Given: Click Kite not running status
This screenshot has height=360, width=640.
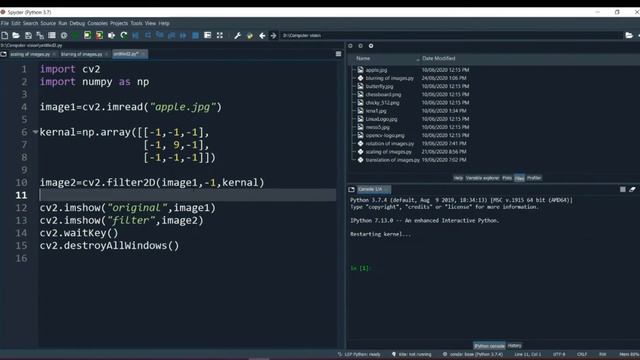Looking at the screenshot, I should point(411,354).
